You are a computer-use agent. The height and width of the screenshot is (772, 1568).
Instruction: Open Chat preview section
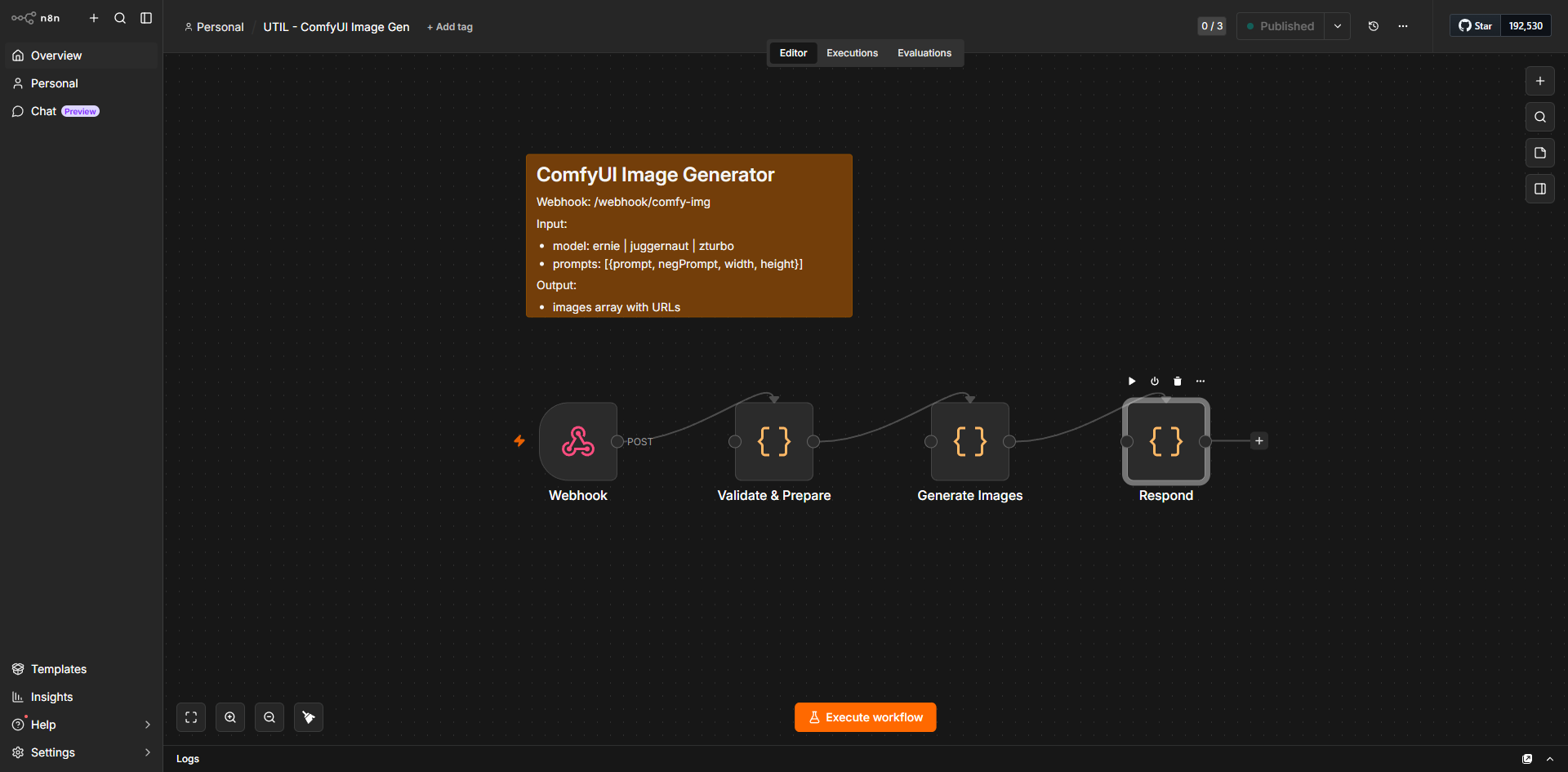pyautogui.click(x=81, y=111)
